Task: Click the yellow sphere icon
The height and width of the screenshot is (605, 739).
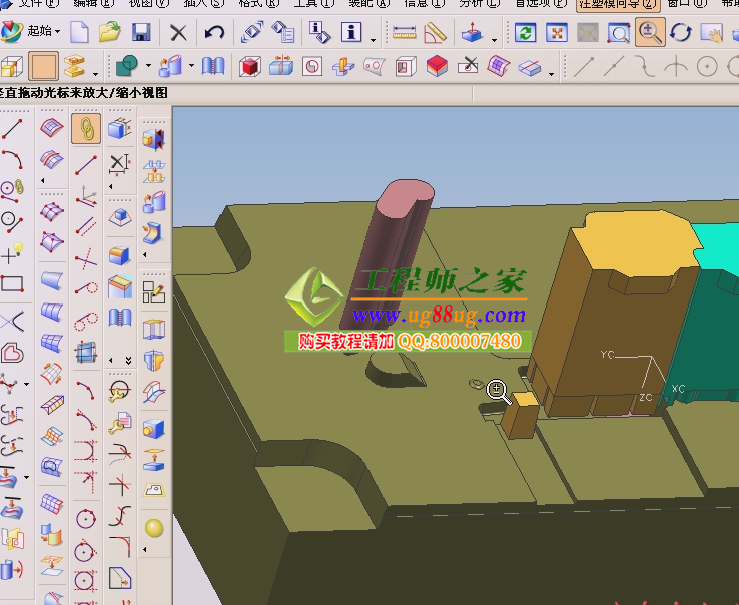Action: point(153,527)
